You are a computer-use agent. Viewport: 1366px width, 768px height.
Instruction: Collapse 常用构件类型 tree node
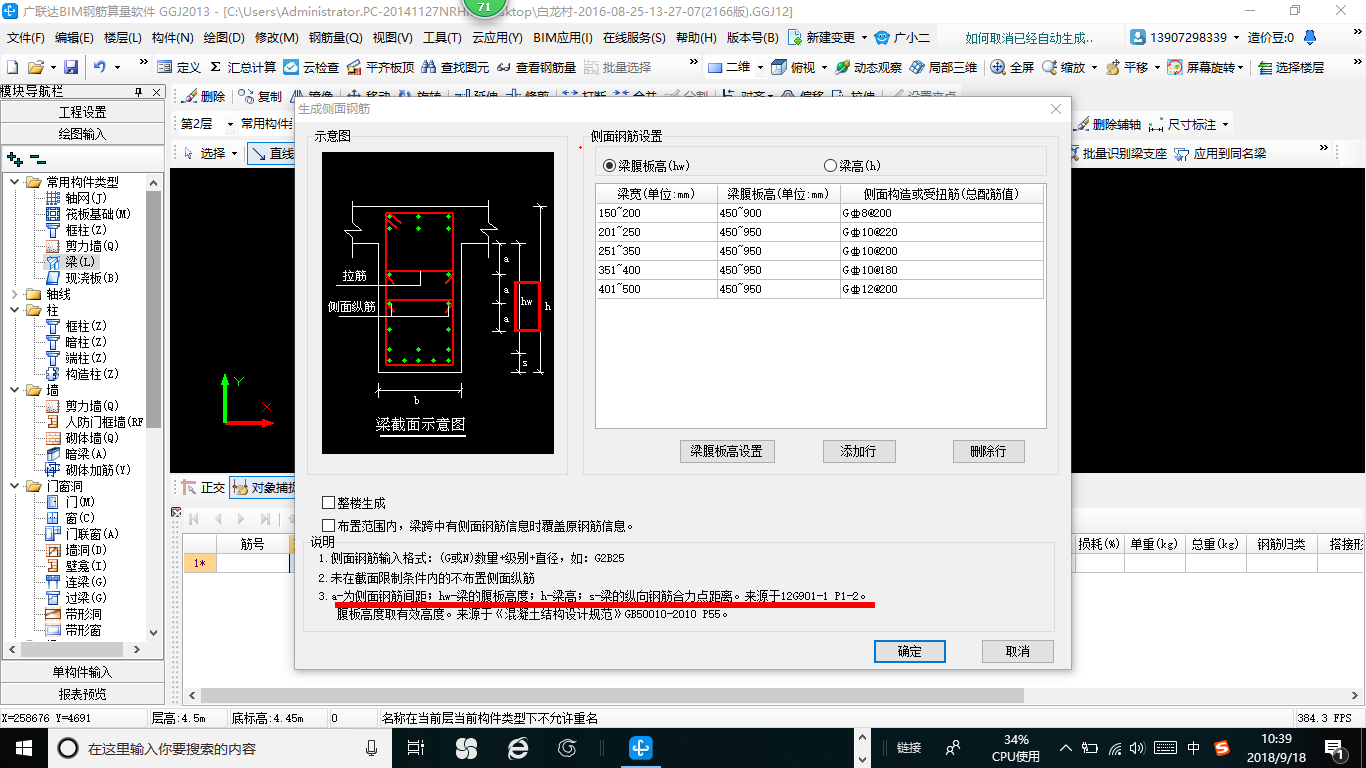pos(14,182)
